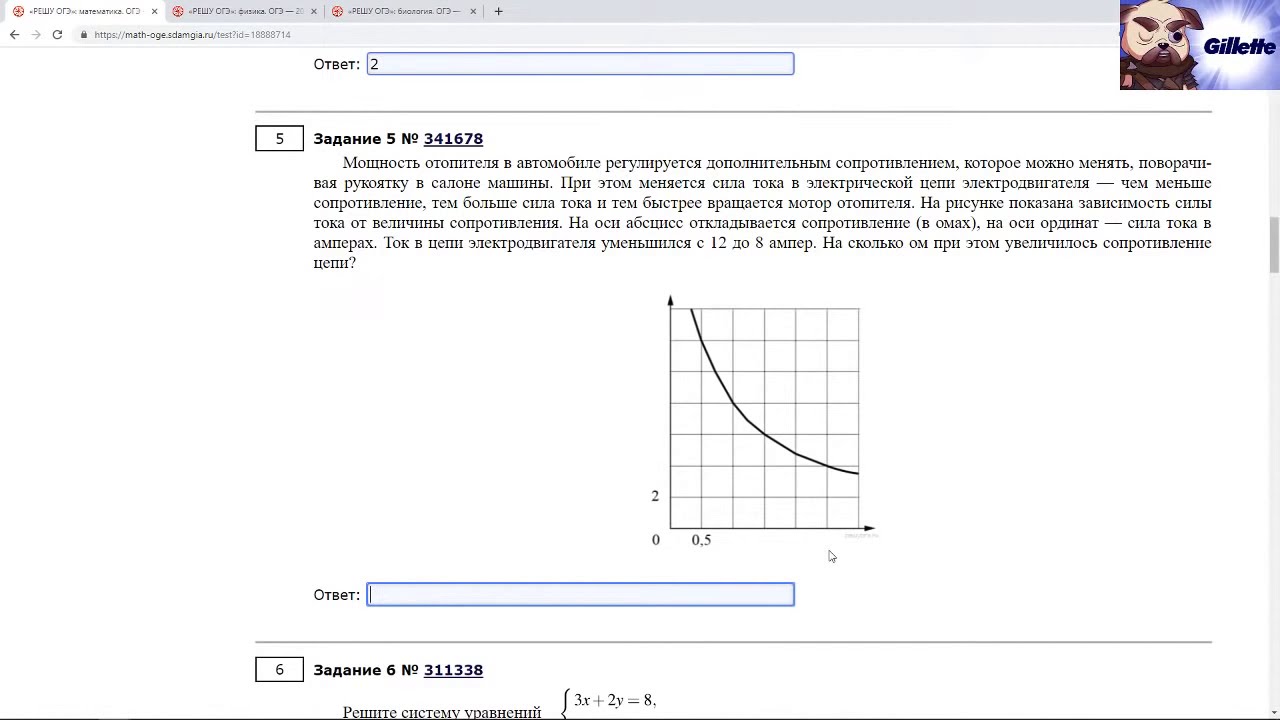Go back to previous page
The height and width of the screenshot is (720, 1280).
click(14, 34)
